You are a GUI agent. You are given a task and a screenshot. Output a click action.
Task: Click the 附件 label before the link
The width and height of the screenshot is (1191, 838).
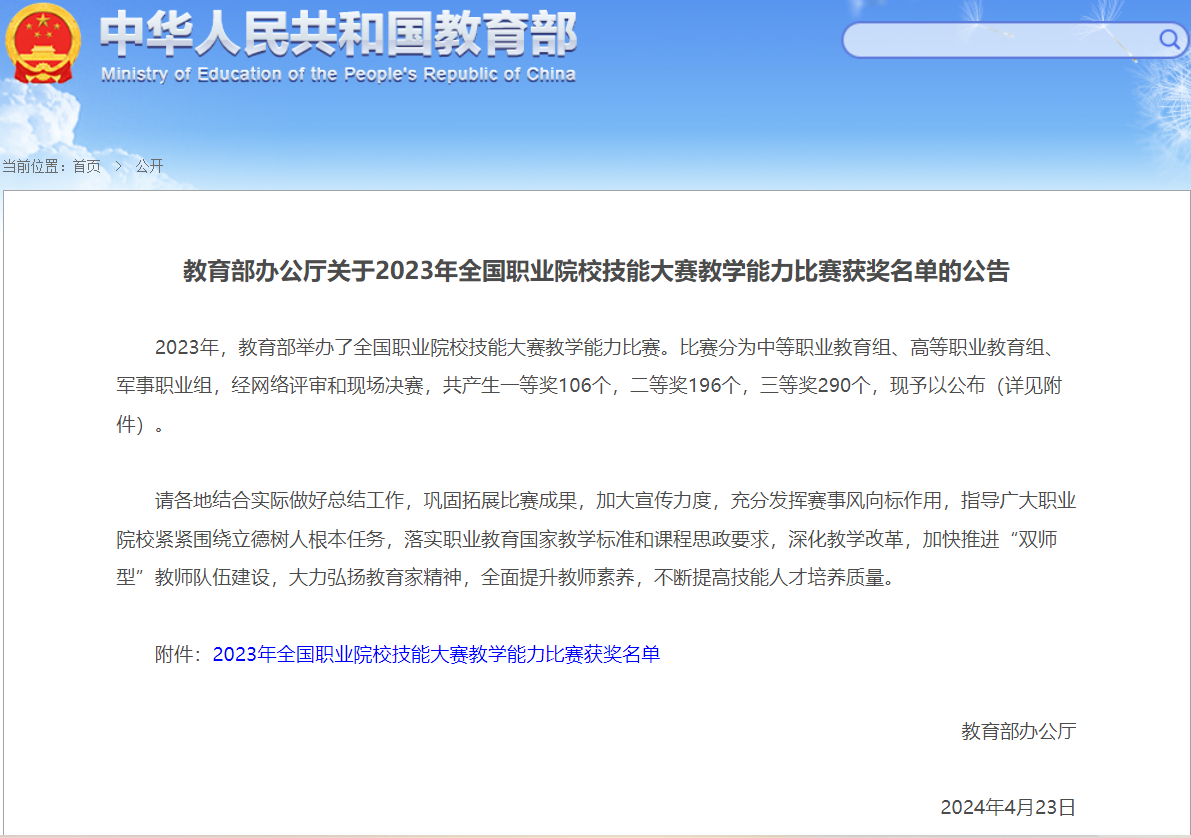[178, 654]
